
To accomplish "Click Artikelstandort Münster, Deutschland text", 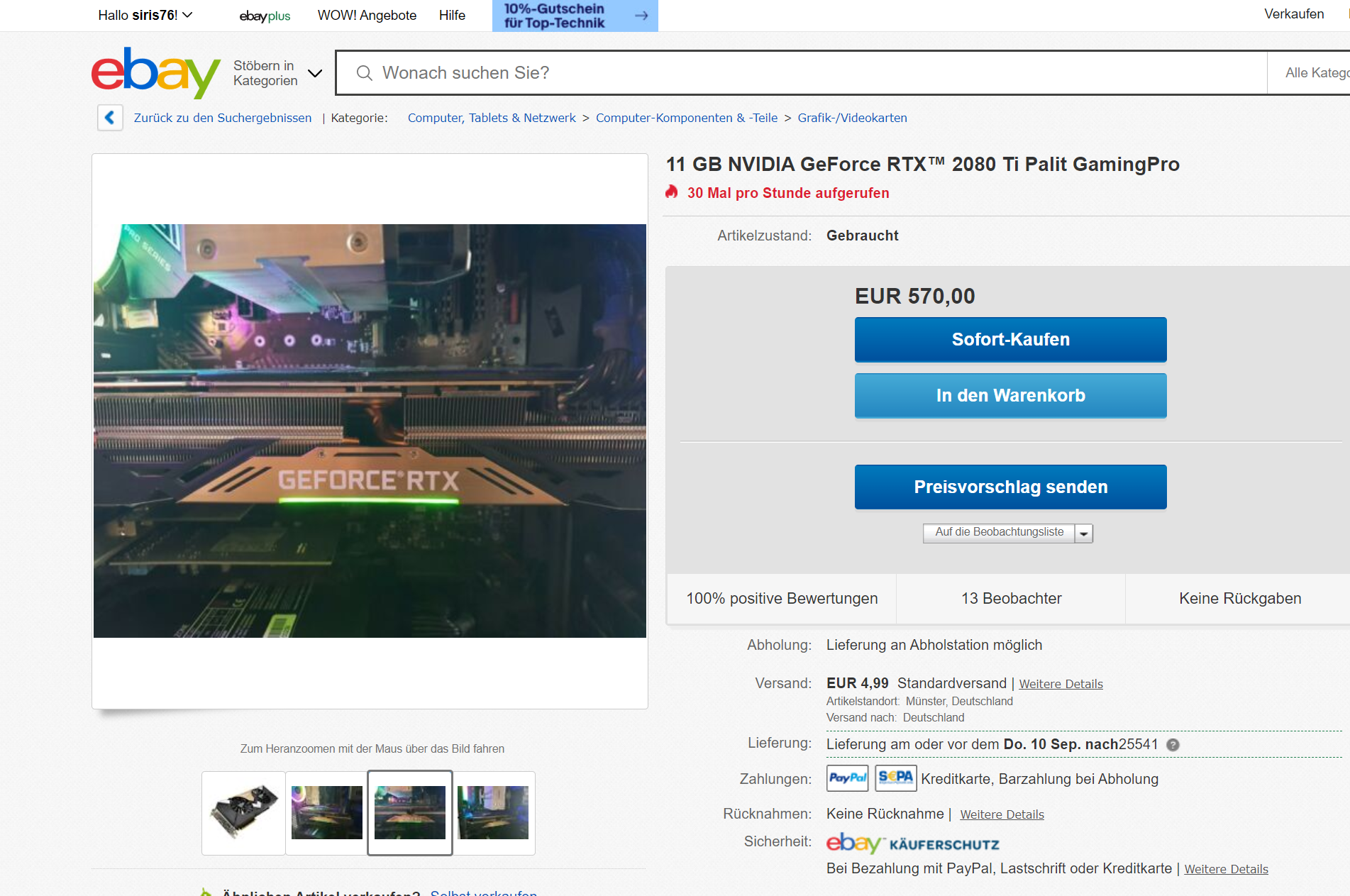I will pyautogui.click(x=919, y=702).
